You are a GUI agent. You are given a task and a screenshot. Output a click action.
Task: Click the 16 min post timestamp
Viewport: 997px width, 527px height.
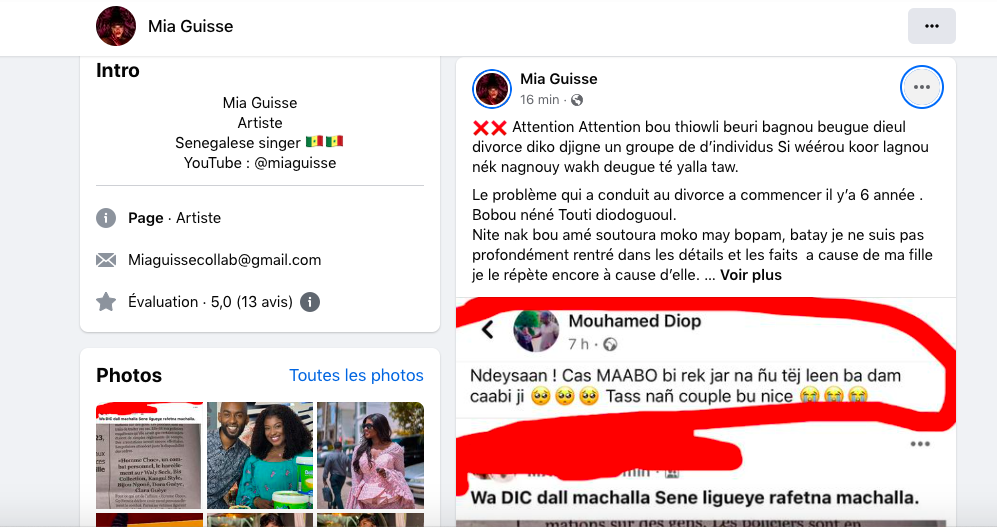pos(540,100)
